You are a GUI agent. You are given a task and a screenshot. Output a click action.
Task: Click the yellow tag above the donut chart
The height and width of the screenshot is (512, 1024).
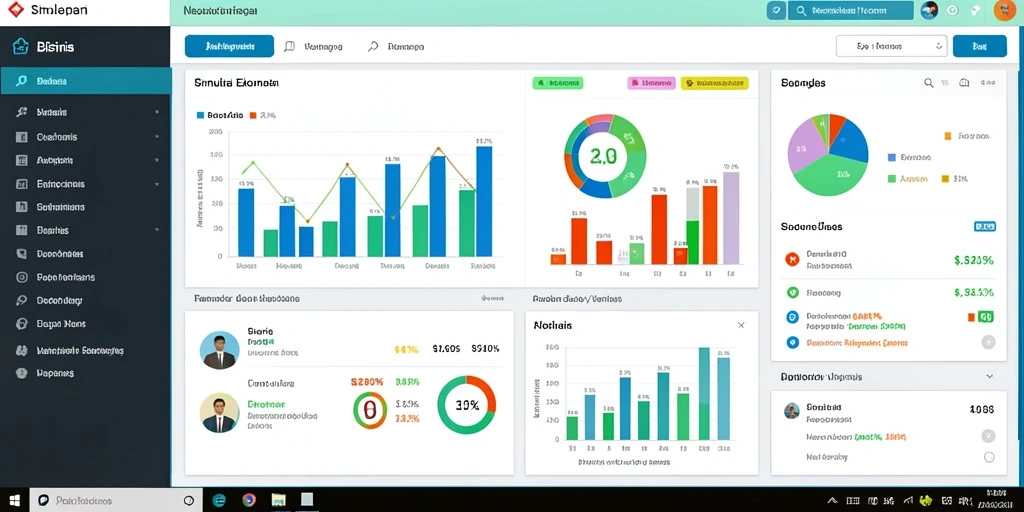(714, 83)
